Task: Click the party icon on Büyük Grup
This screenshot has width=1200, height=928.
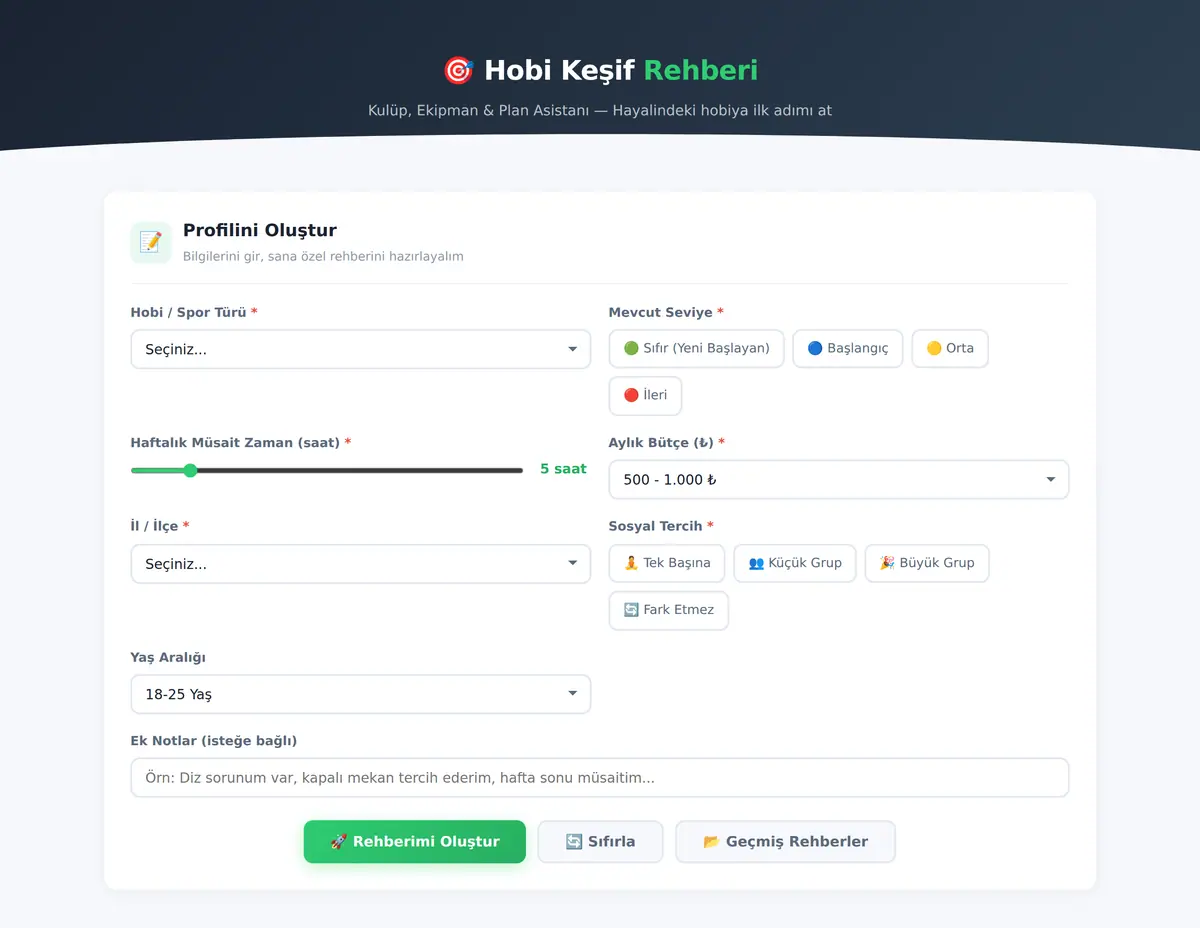Action: 887,563
